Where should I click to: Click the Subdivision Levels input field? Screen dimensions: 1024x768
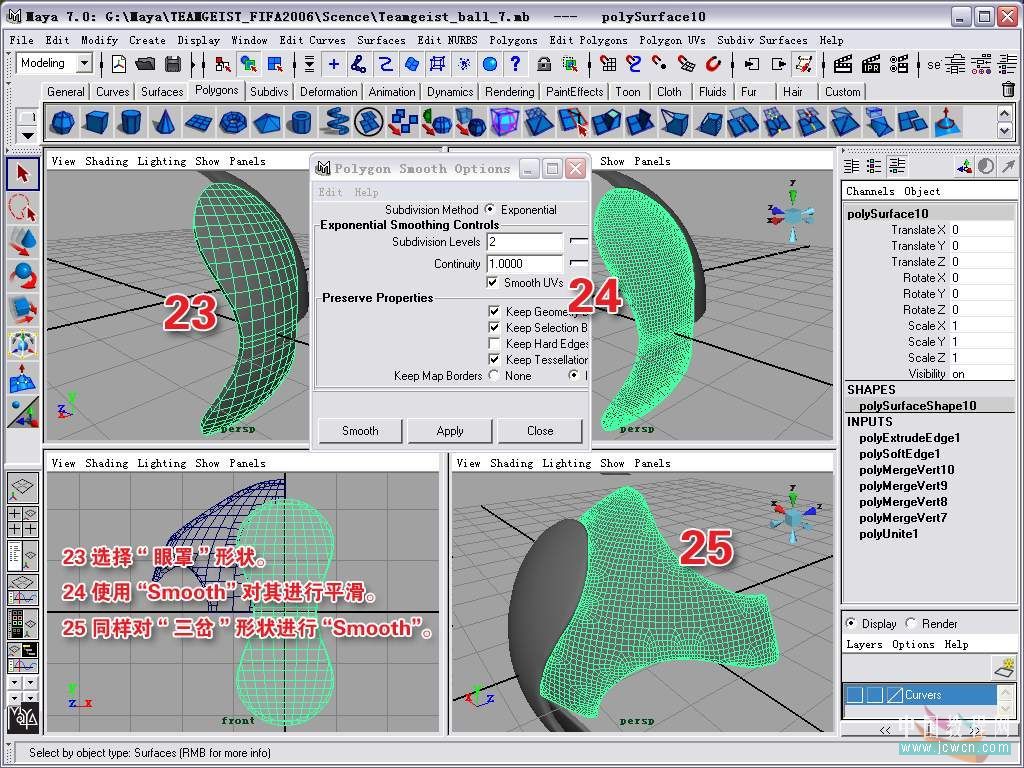[x=524, y=242]
